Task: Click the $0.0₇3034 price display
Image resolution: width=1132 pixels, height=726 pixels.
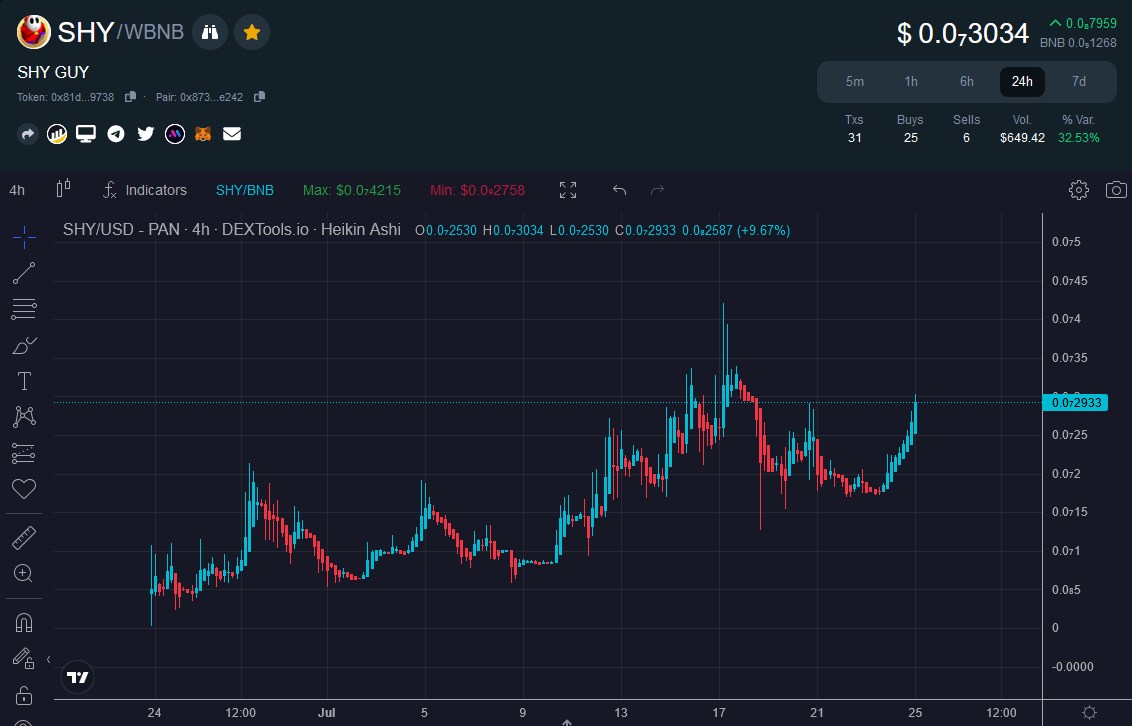Action: coord(962,33)
